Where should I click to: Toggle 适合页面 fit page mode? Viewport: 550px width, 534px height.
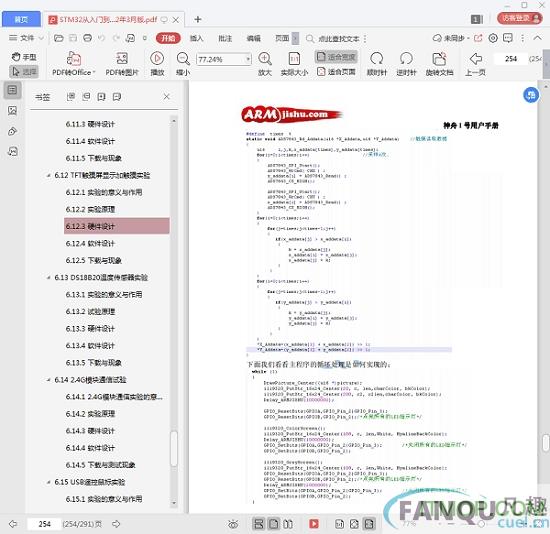click(x=336, y=72)
